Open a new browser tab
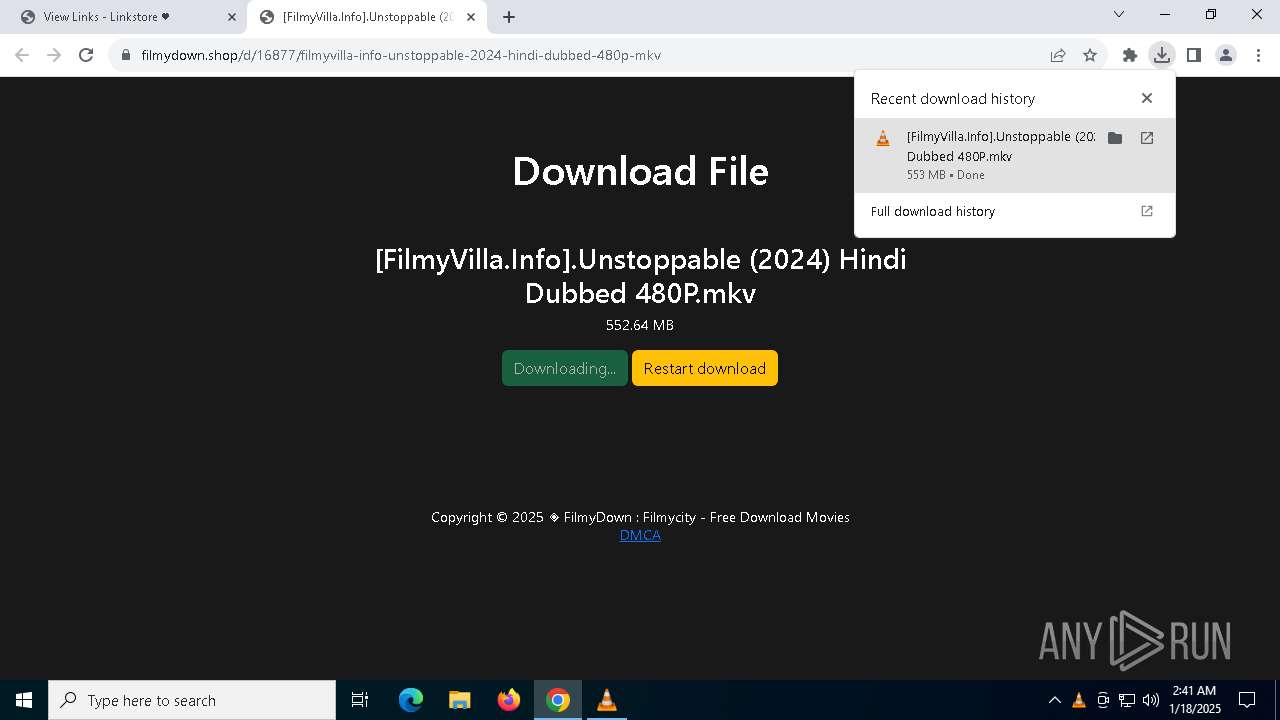The width and height of the screenshot is (1280, 720). pyautogui.click(x=509, y=17)
